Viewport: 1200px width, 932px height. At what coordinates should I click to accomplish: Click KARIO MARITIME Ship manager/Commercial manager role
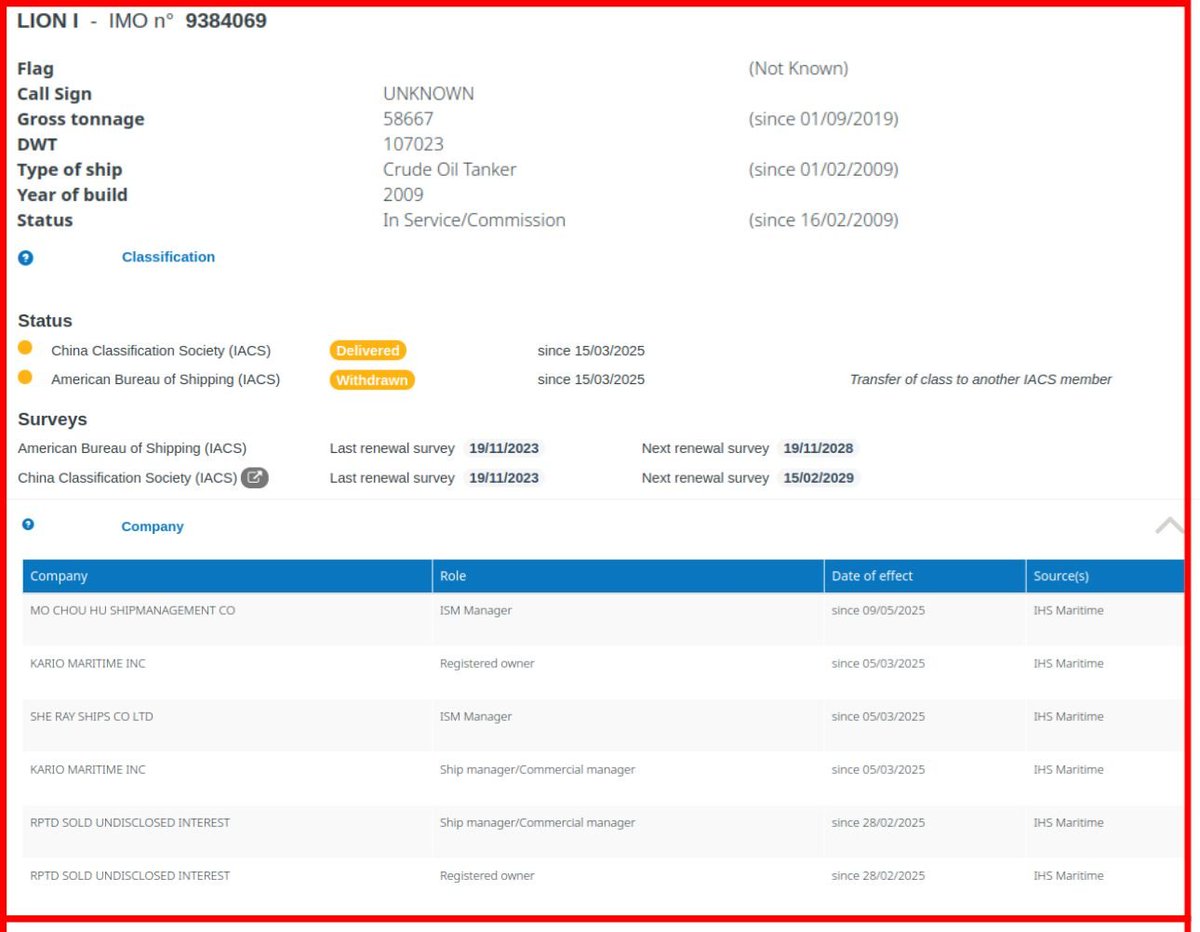coord(537,770)
